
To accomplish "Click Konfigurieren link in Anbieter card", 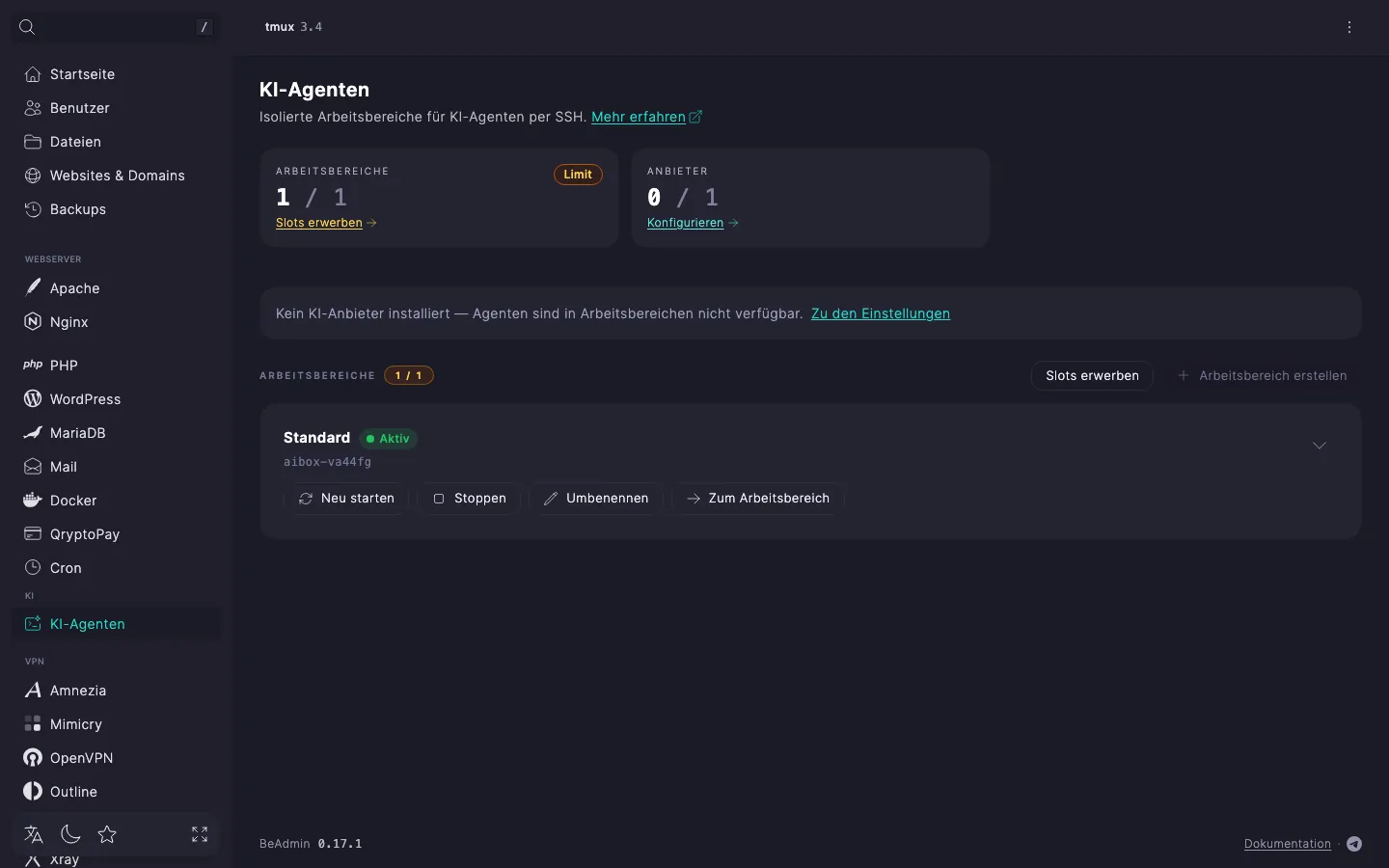I will pos(693,223).
